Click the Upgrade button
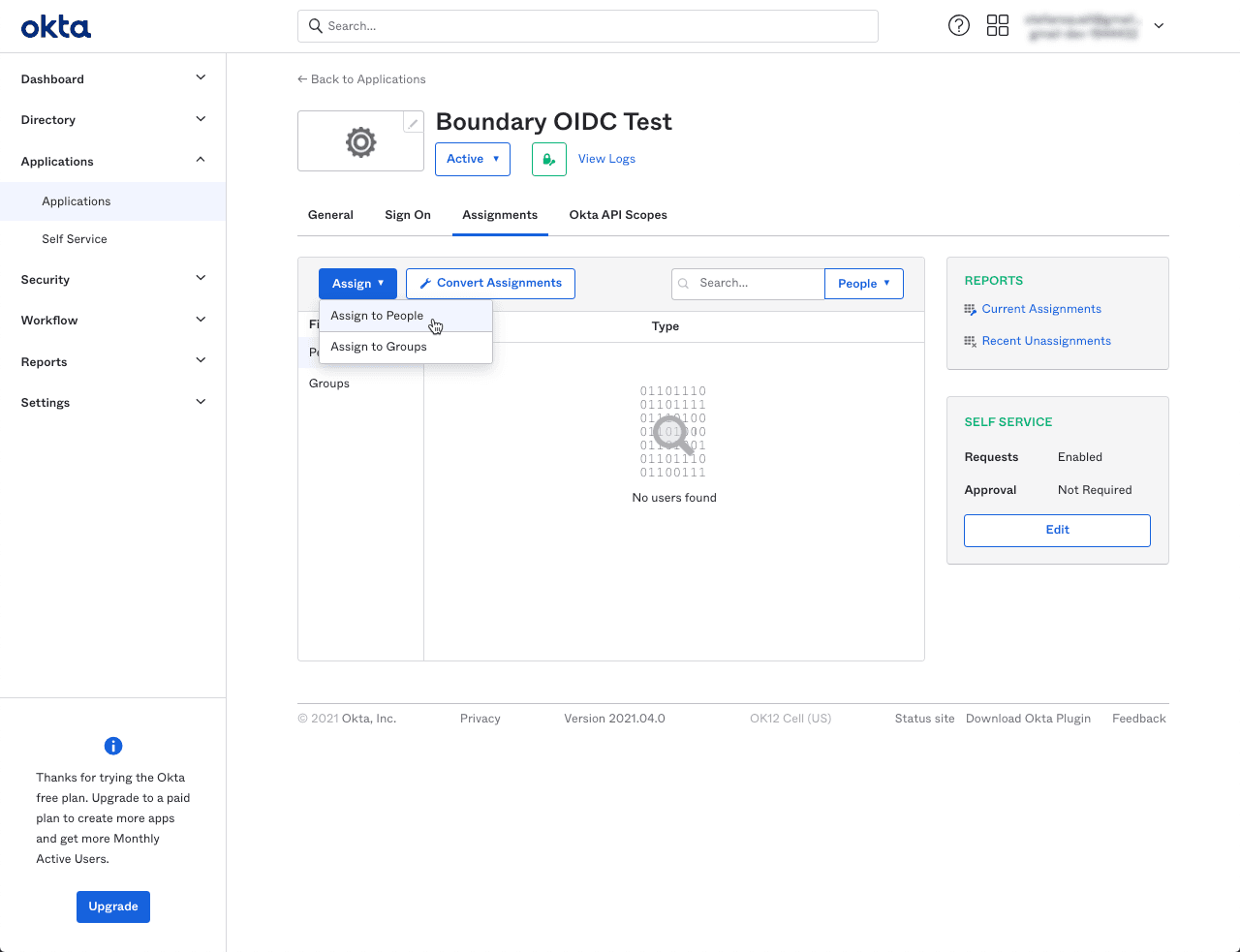 click(113, 906)
